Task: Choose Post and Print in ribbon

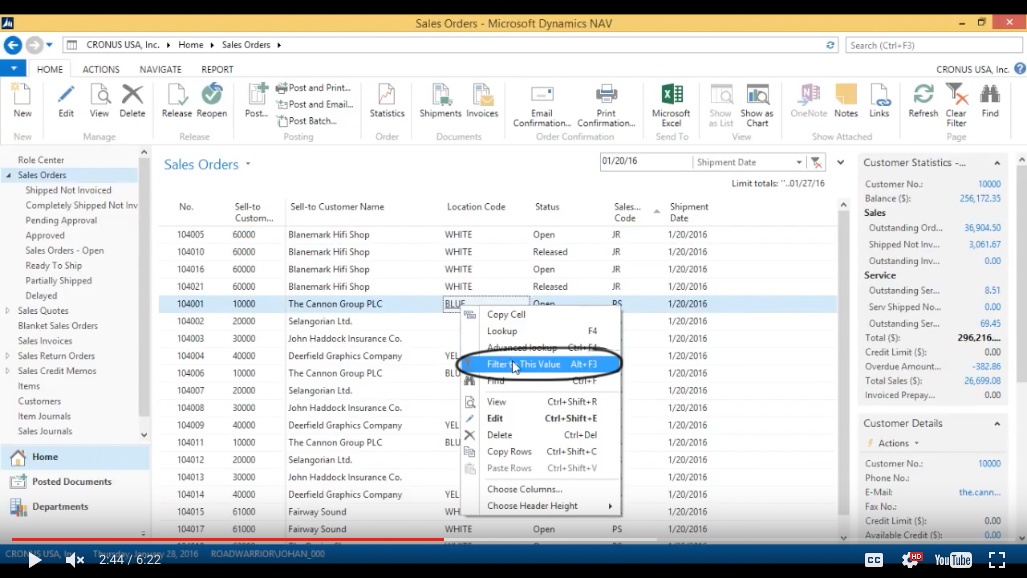Action: tap(313, 88)
